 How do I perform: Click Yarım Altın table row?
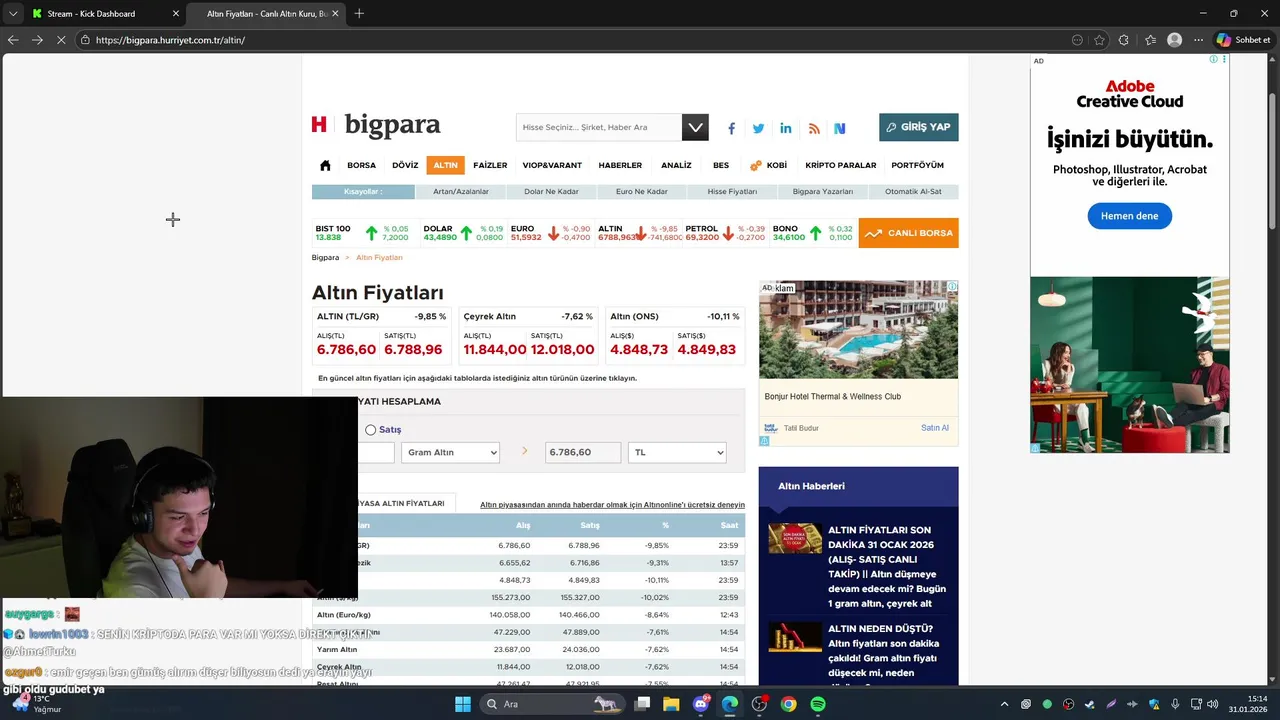528,650
